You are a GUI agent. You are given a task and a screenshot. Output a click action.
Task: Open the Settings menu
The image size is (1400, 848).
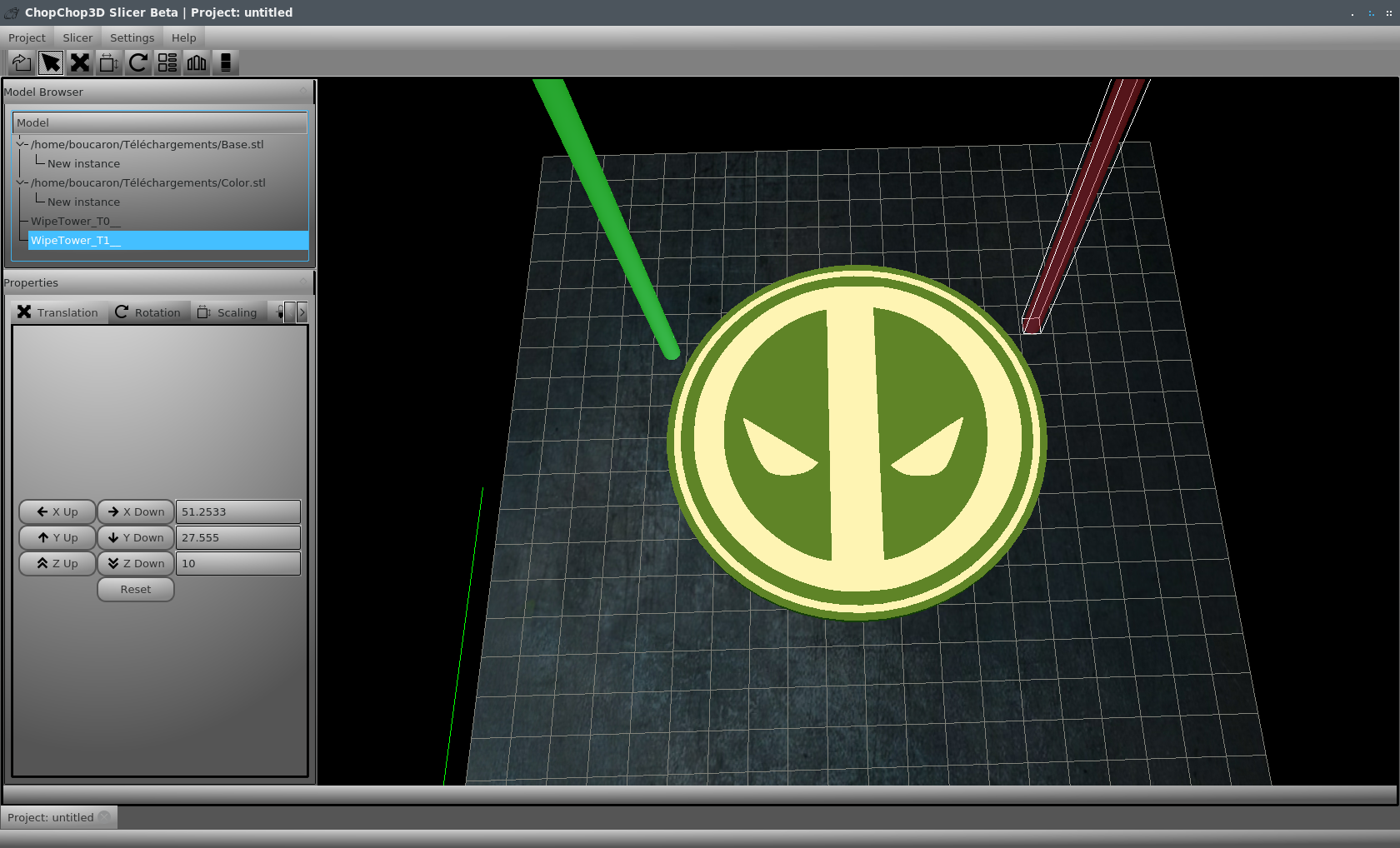(x=132, y=37)
